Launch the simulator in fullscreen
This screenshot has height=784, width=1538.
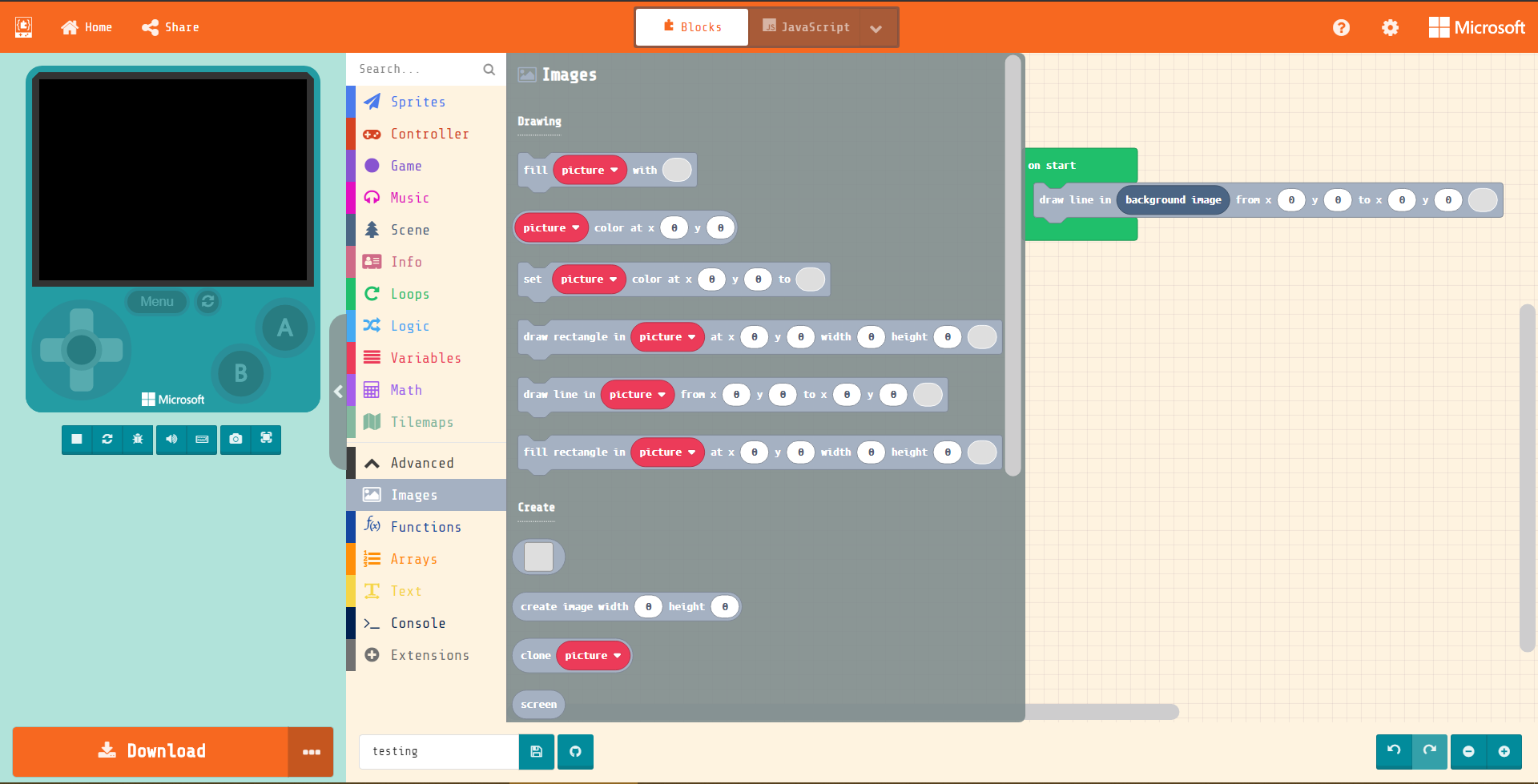coord(266,438)
